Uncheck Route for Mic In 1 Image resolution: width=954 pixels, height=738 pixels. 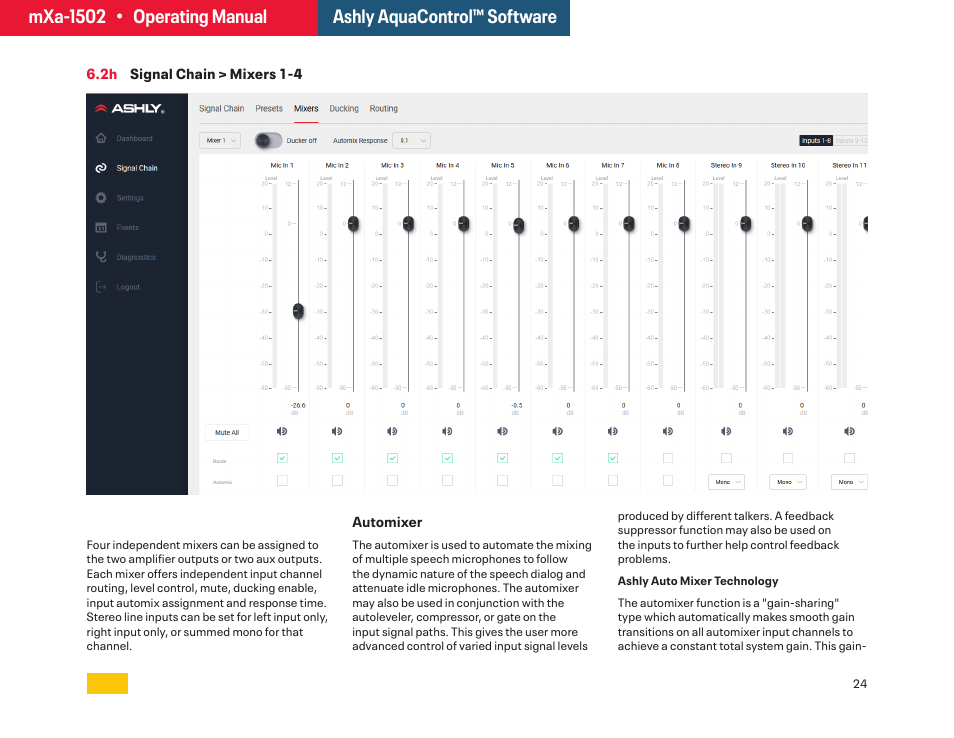click(x=282, y=458)
